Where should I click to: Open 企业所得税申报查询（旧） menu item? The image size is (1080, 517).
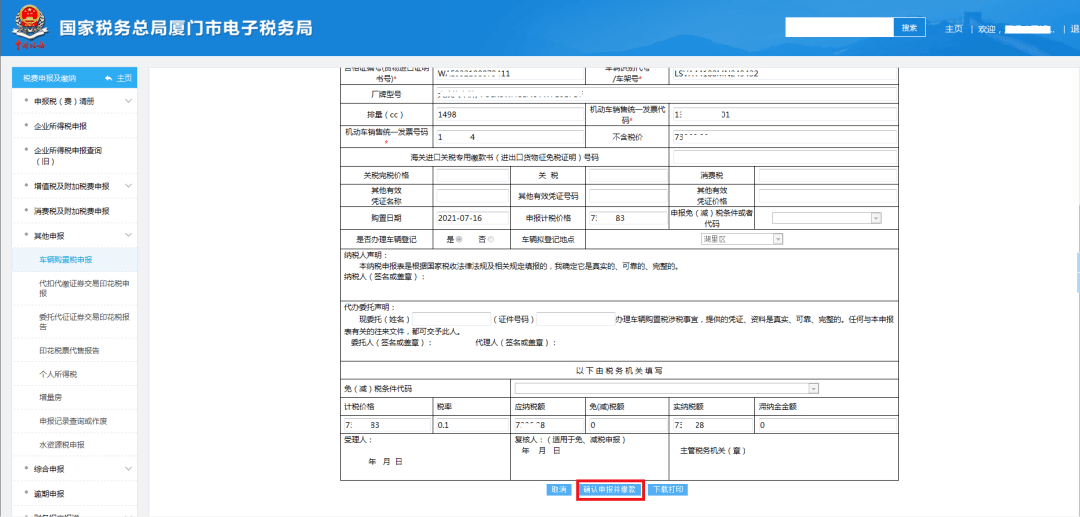coord(66,156)
